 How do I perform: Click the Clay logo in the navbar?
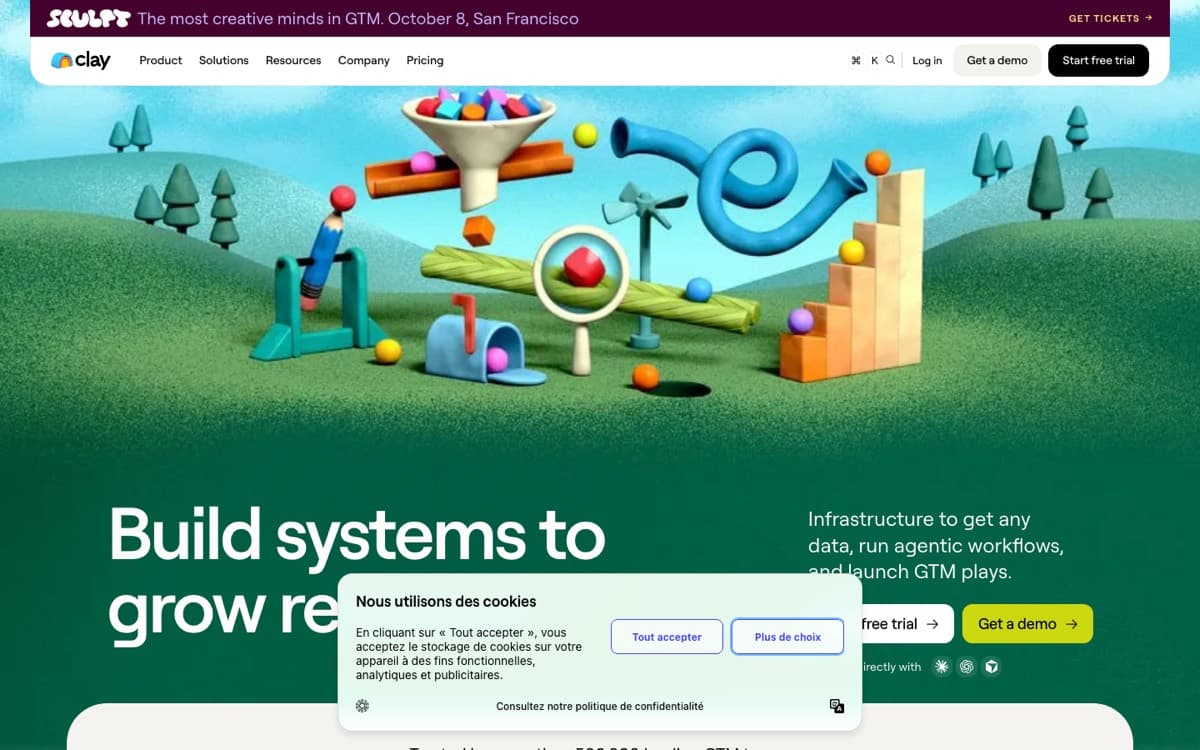(81, 60)
